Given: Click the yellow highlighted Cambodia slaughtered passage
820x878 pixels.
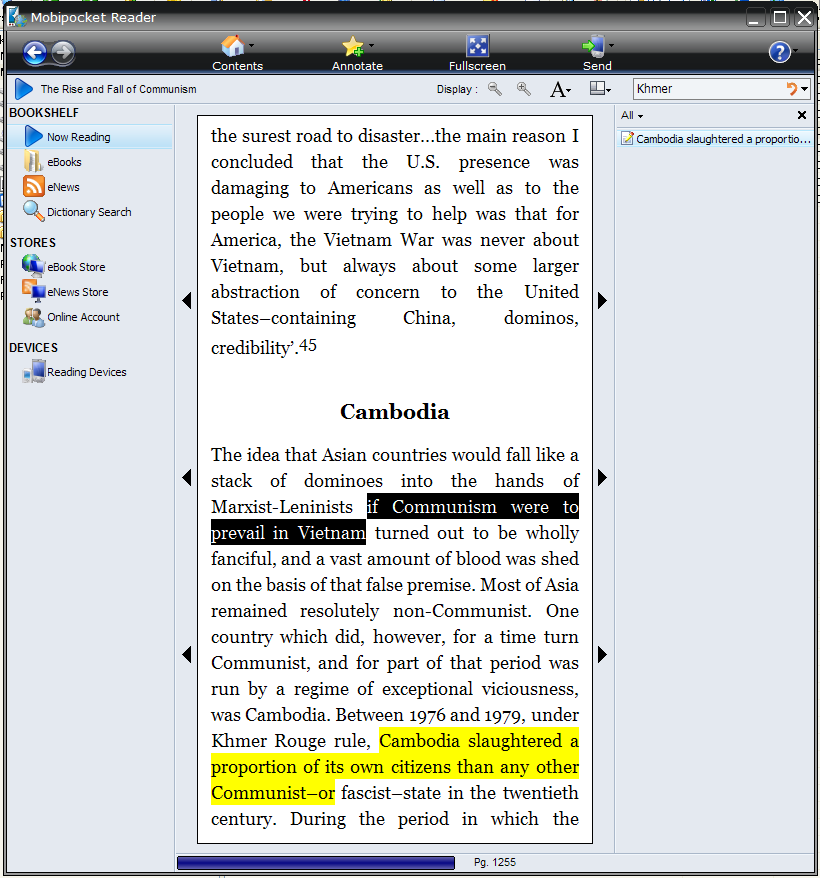Looking at the screenshot, I should [x=395, y=767].
